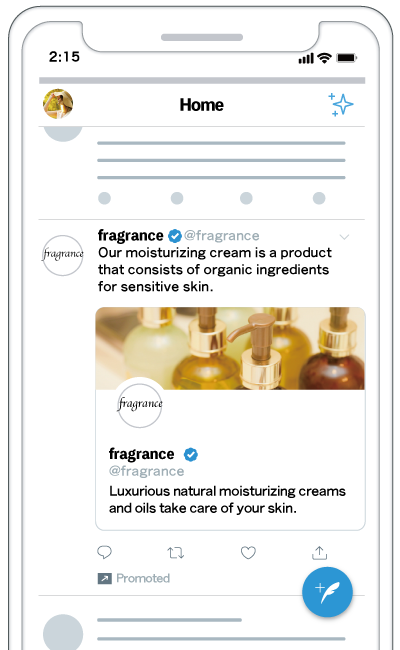
Task: Tap the fragrance name in tweet header
Action: [x=131, y=235]
